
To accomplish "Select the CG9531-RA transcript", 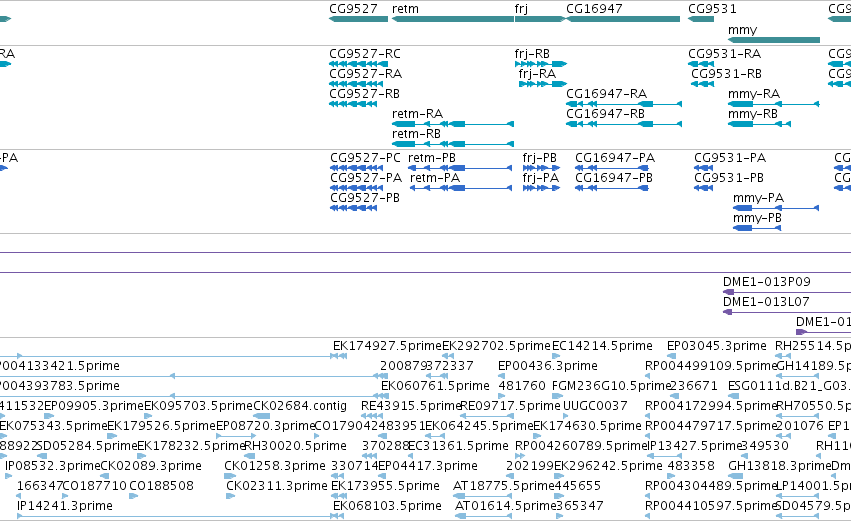I will click(x=701, y=63).
